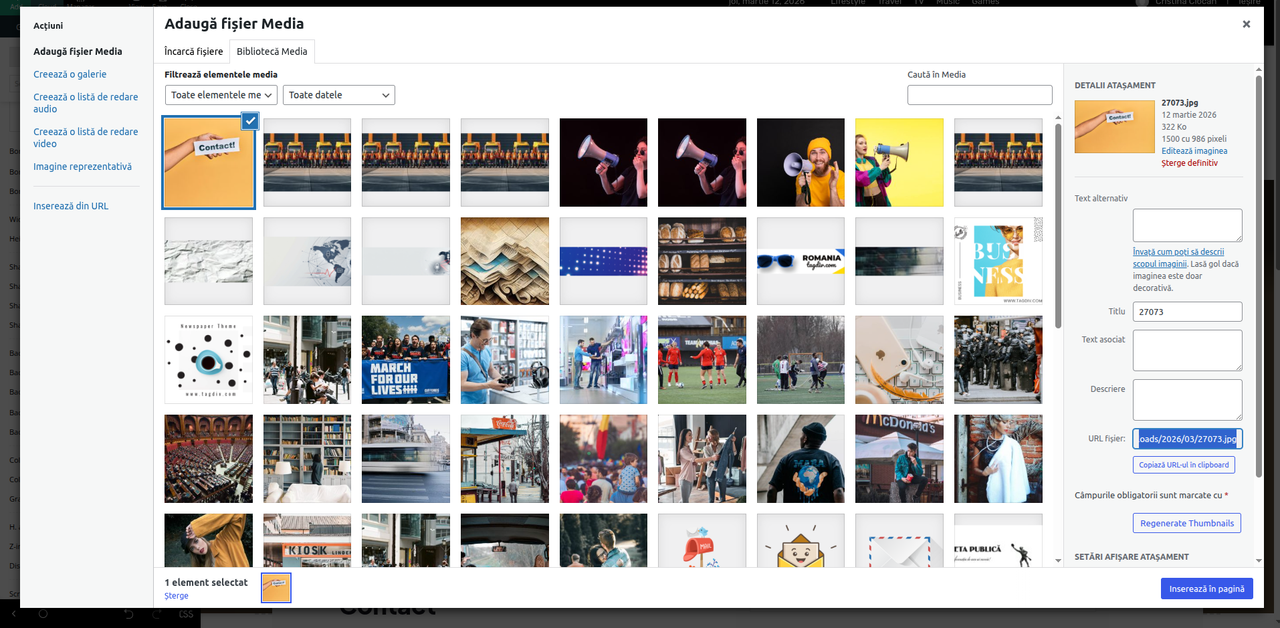This screenshot has height=628, width=1280.
Task: Switch to the Încarcă fișiere tab
Action: pyautogui.click(x=194, y=51)
